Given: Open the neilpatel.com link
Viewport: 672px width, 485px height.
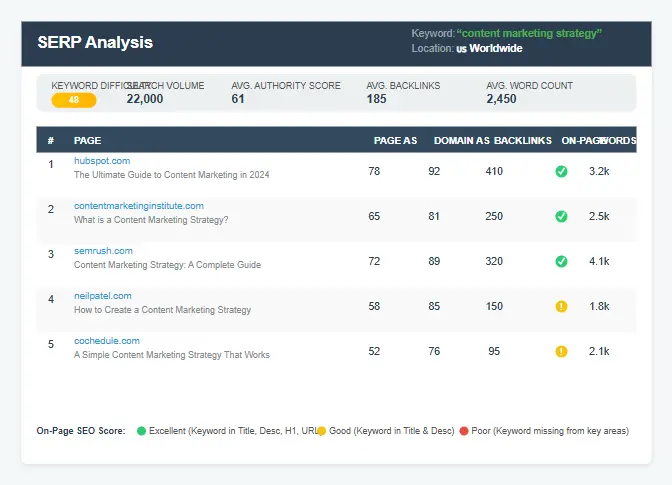Looking at the screenshot, I should coord(102,296).
